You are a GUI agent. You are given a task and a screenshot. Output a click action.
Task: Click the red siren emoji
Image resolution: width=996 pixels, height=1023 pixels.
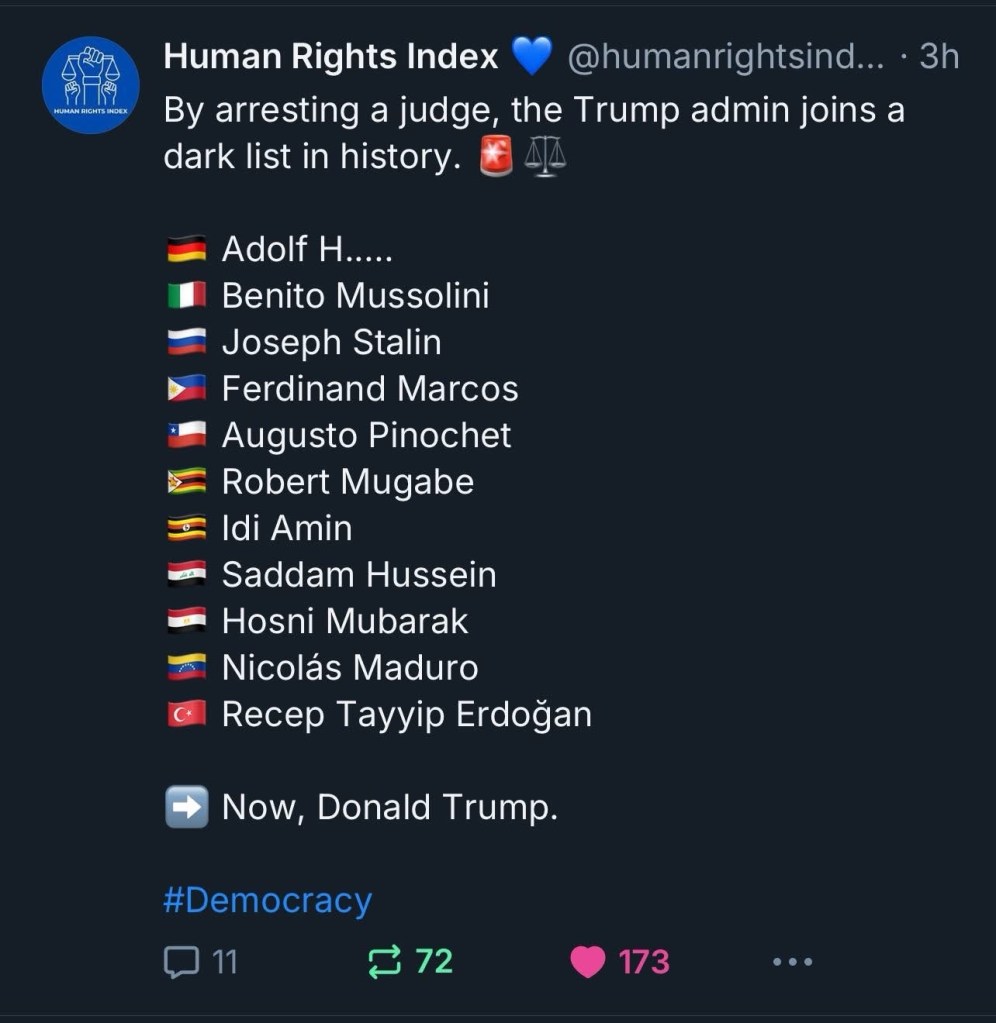[x=496, y=158]
